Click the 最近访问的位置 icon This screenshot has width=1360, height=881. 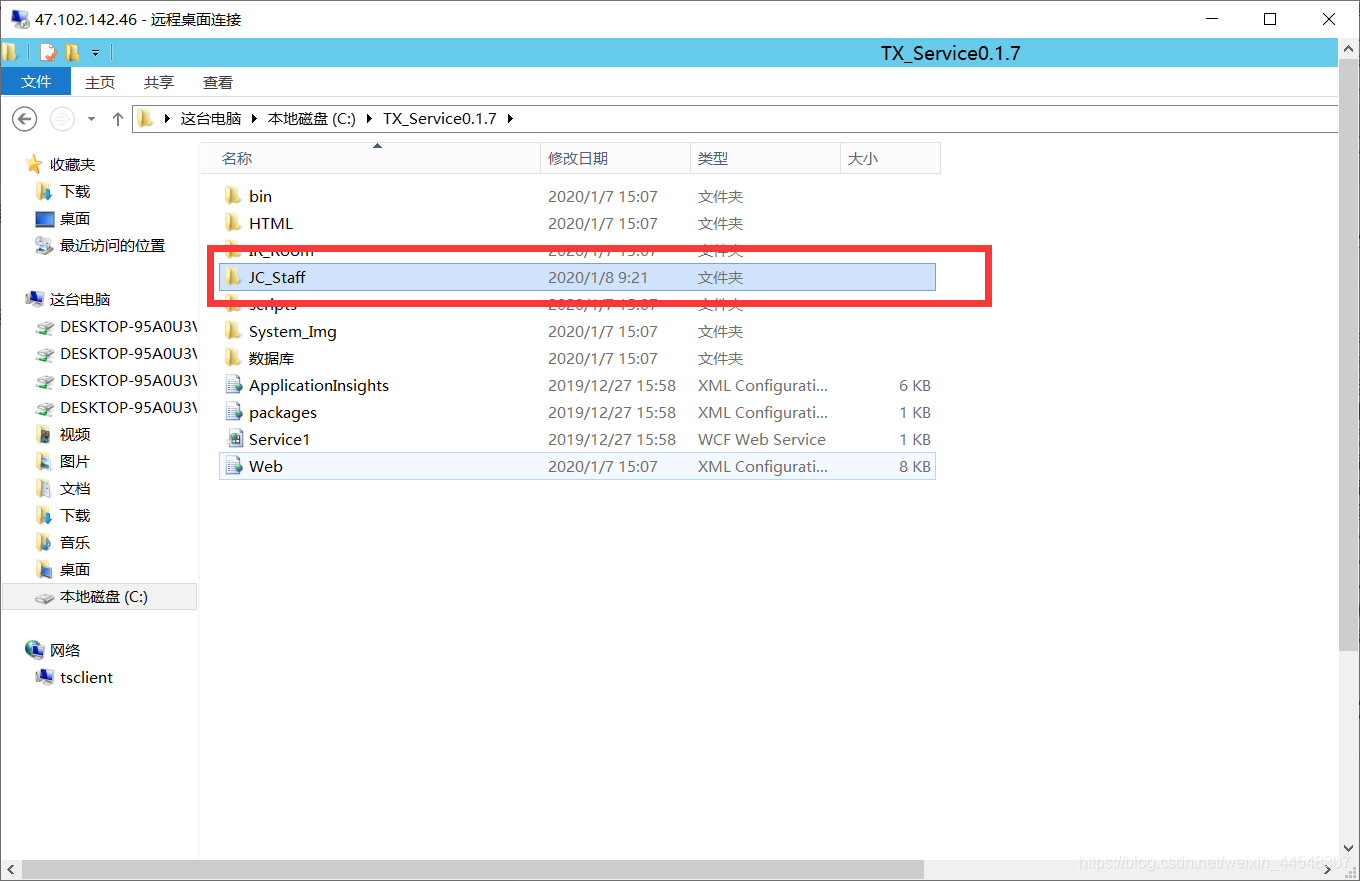tap(44, 245)
